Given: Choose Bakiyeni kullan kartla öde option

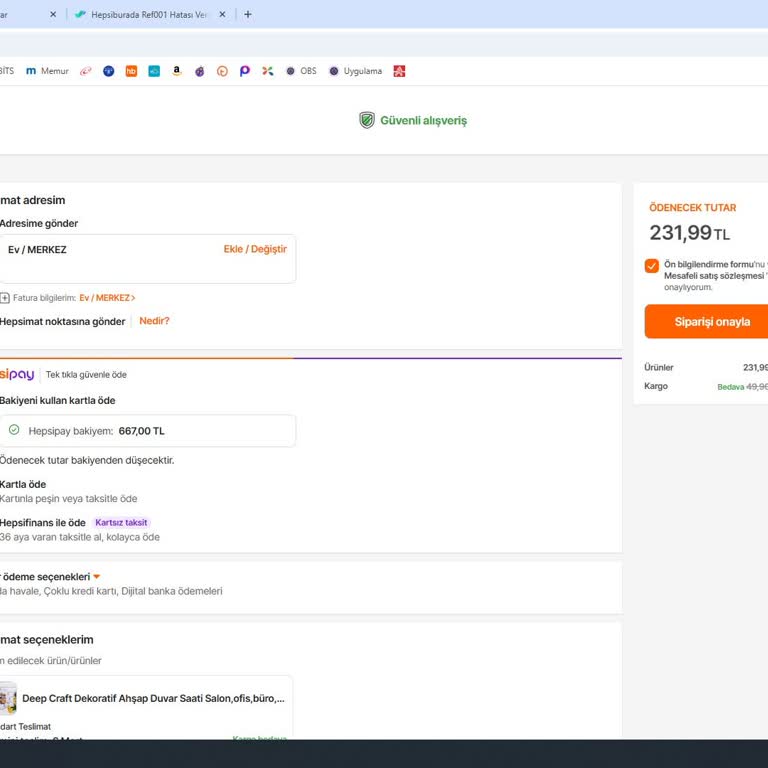Looking at the screenshot, I should 57,401.
